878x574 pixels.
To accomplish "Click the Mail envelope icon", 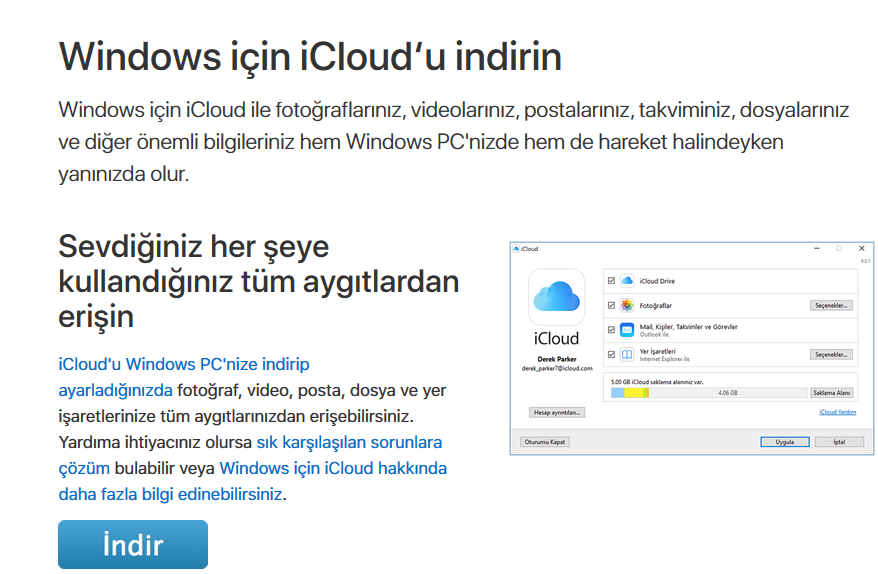I will tap(627, 330).
